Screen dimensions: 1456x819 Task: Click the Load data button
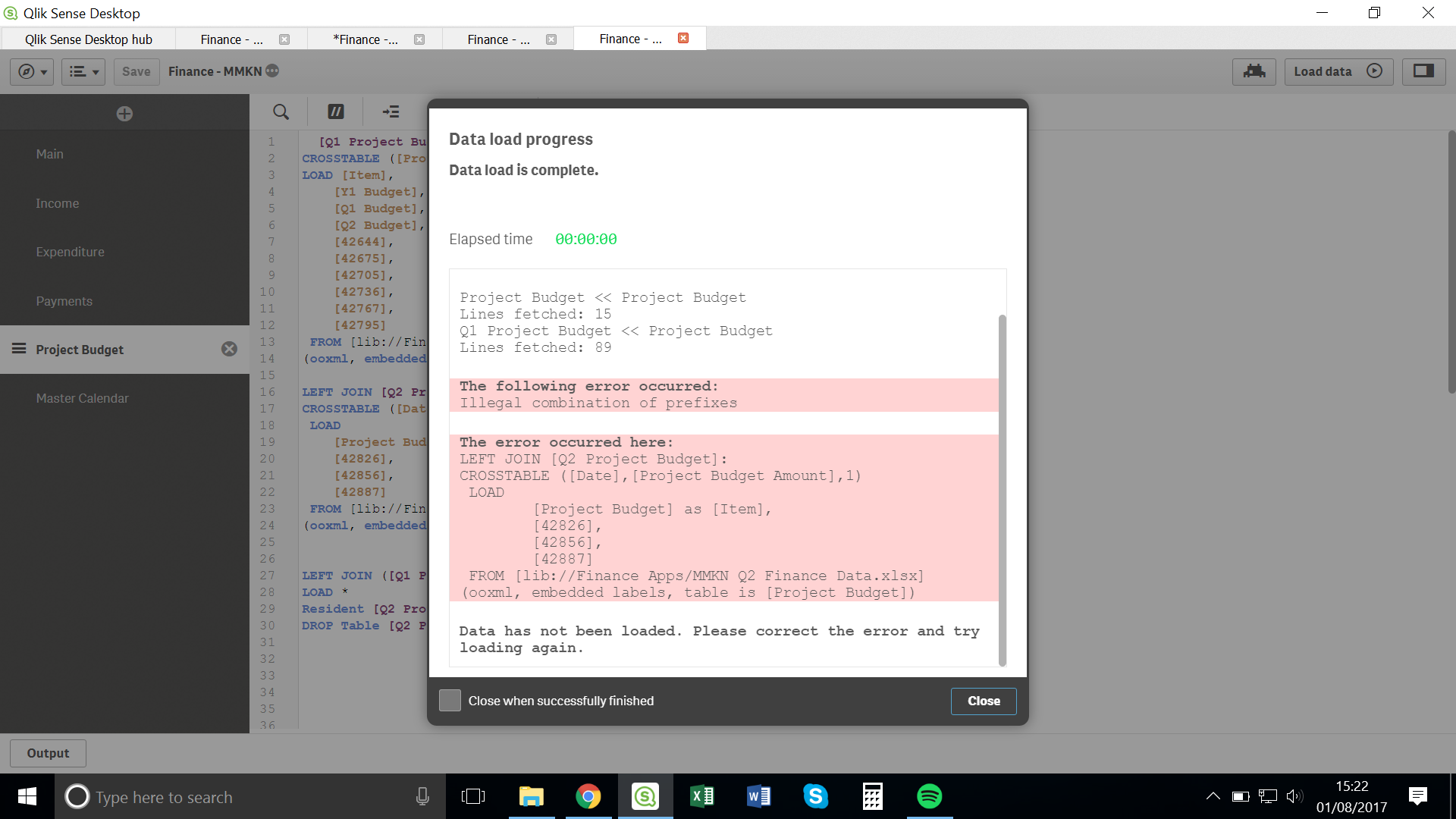[1338, 71]
